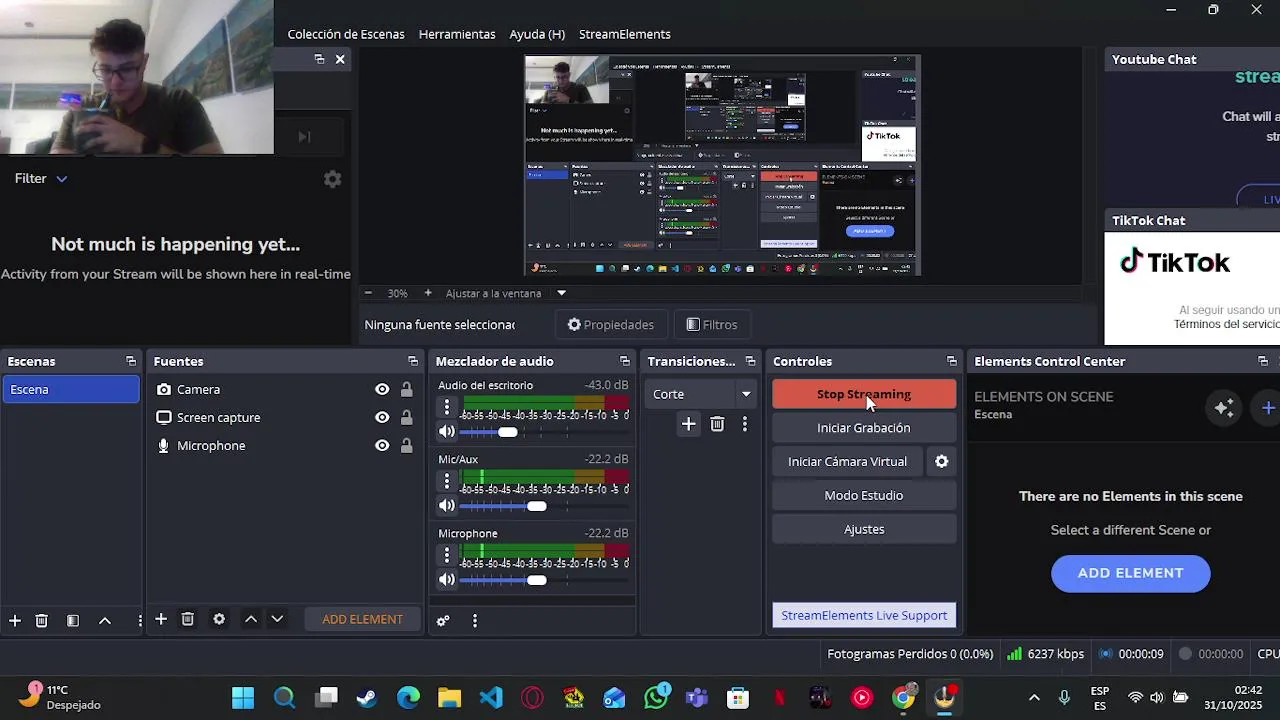Undock the Elements Control Center panel
Screen dimensions: 1280x720
[1263, 361]
